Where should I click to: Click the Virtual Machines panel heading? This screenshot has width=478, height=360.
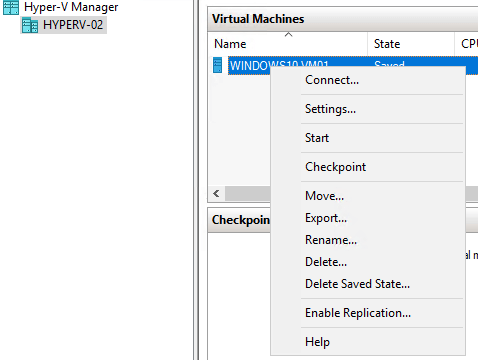click(x=258, y=19)
